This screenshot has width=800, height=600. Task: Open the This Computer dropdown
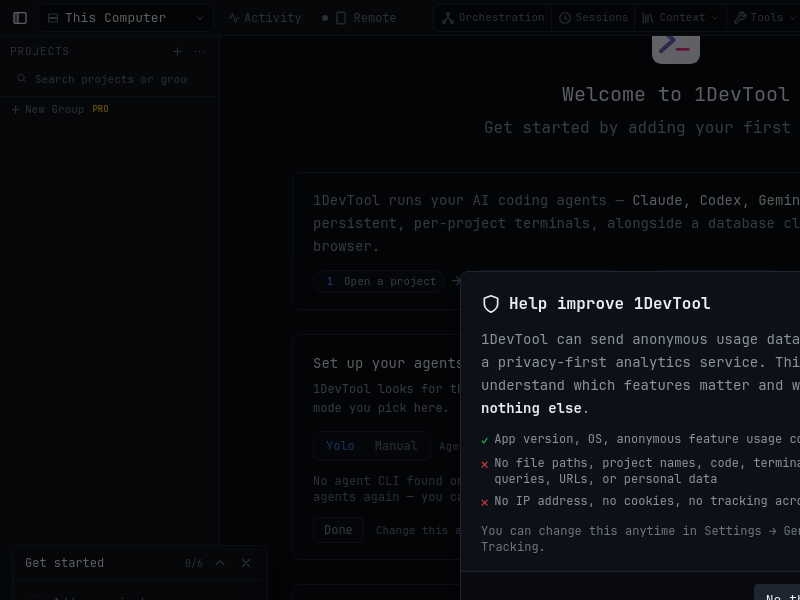(126, 18)
